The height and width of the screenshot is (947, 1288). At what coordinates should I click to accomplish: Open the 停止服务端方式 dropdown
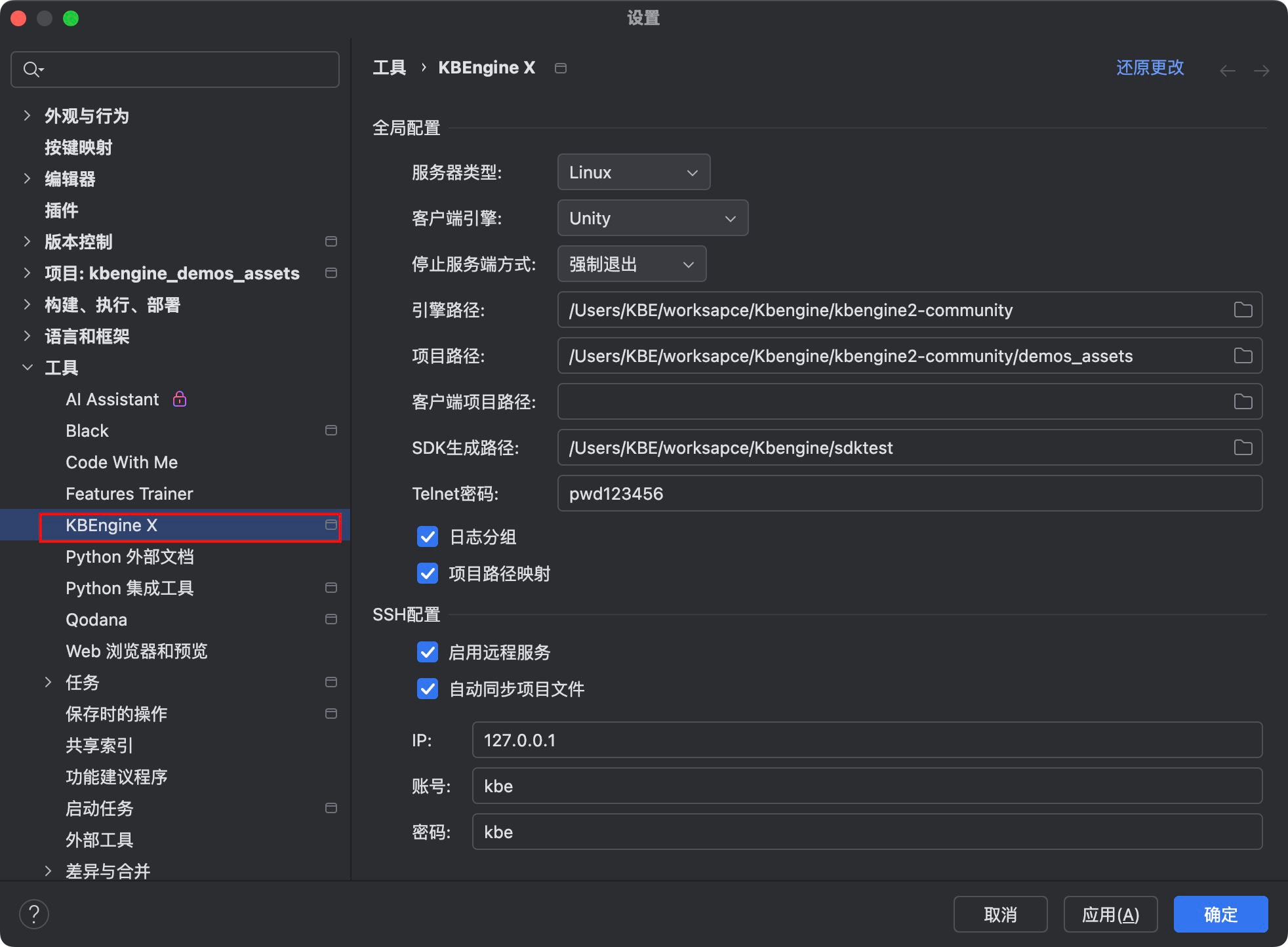pos(631,264)
